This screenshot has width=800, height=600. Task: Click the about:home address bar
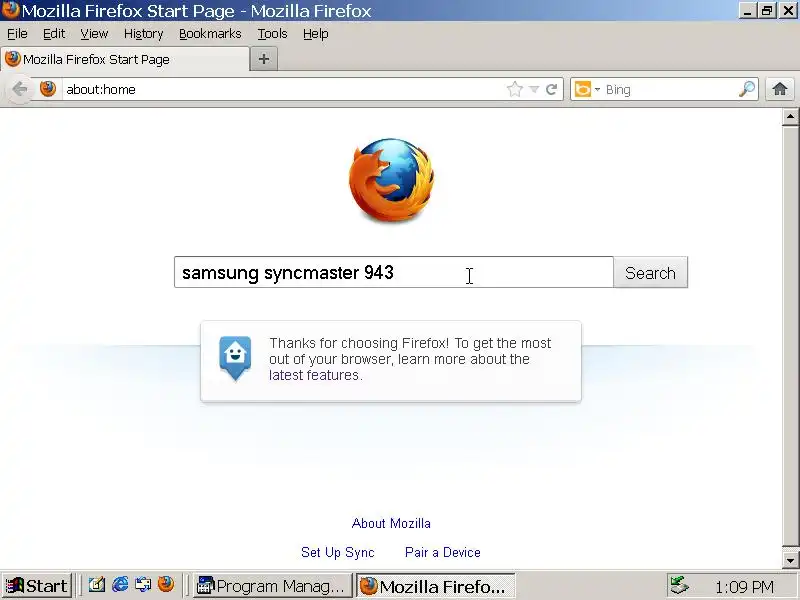(283, 89)
